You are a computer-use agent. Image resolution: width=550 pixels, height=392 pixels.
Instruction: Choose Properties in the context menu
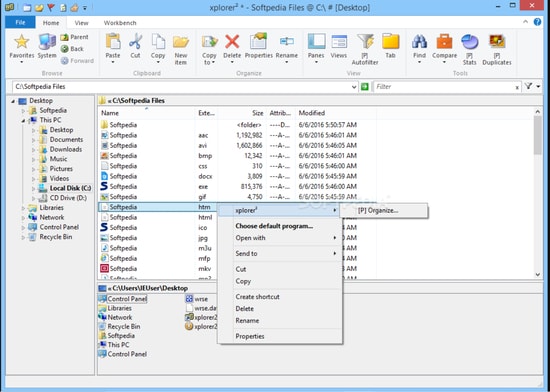[x=250, y=336]
